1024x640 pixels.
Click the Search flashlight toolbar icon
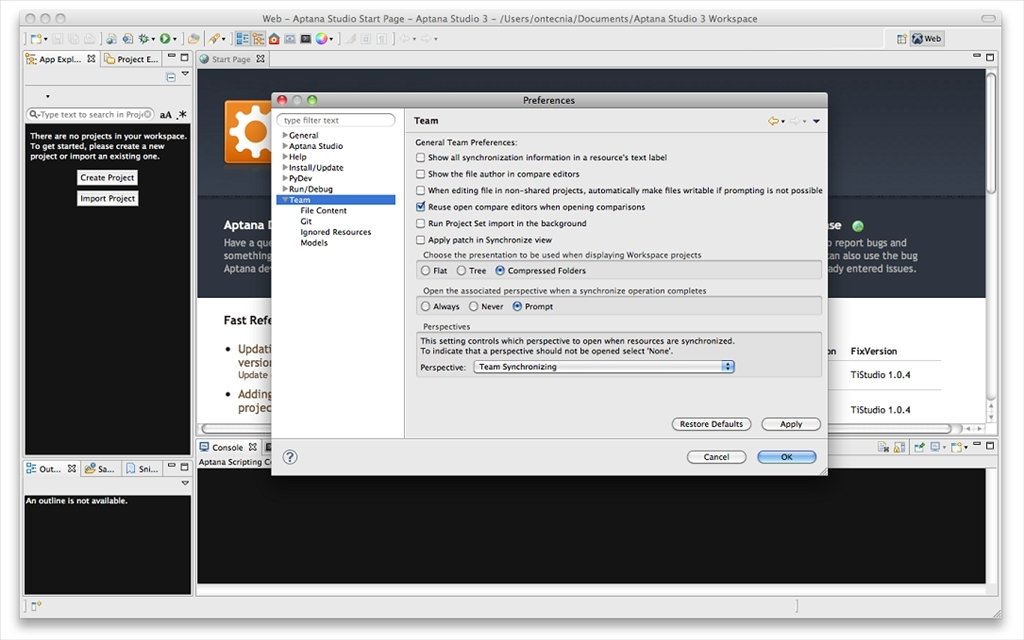pos(214,39)
